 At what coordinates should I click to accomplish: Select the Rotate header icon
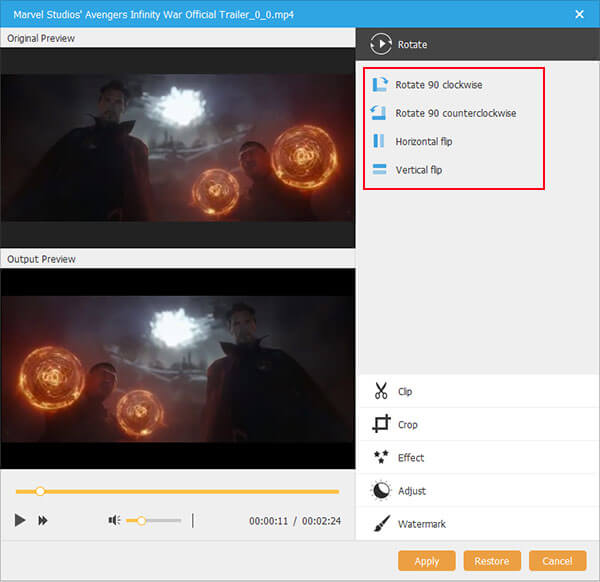pos(381,44)
